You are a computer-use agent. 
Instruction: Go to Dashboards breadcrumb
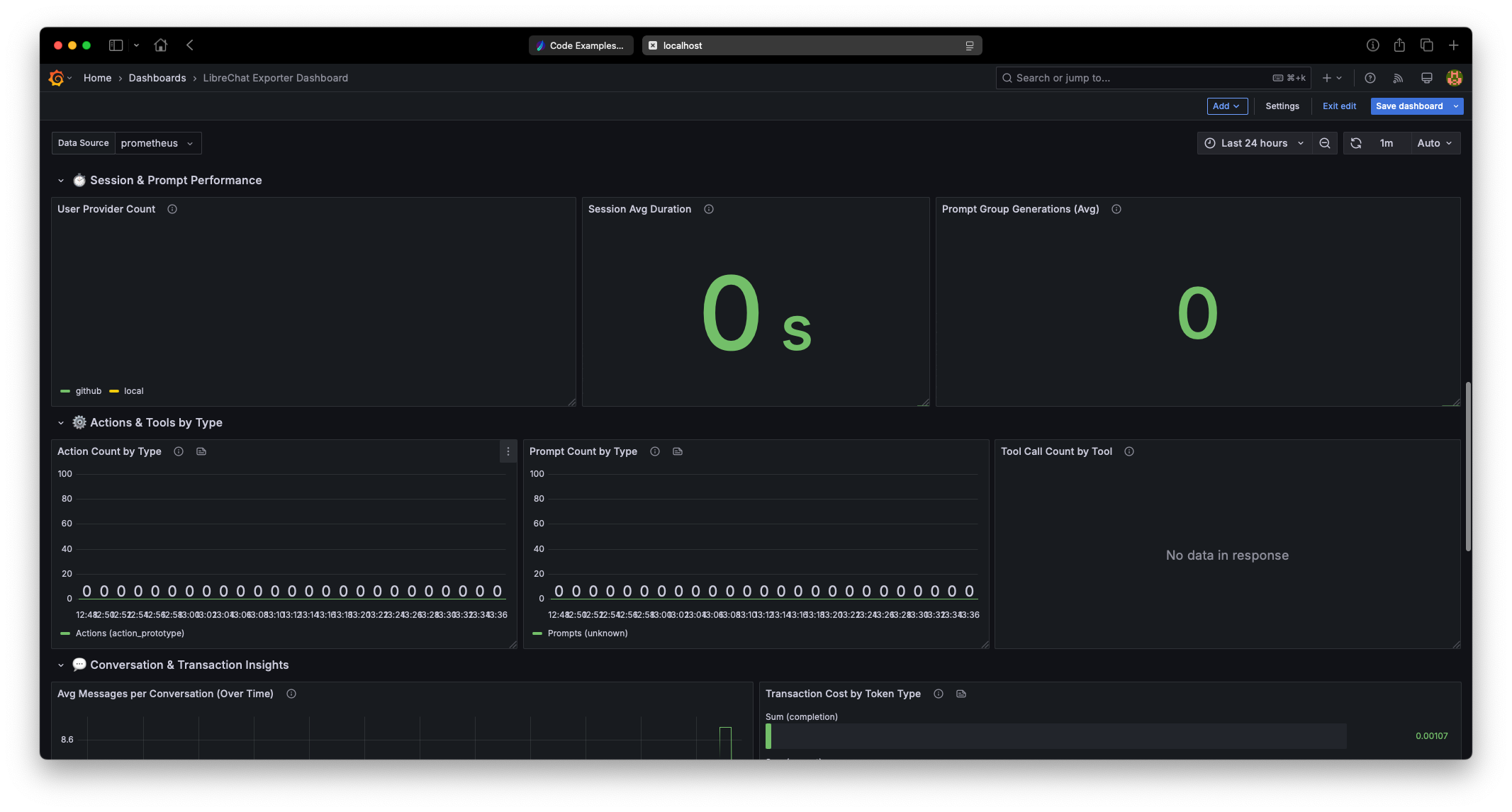coord(157,78)
